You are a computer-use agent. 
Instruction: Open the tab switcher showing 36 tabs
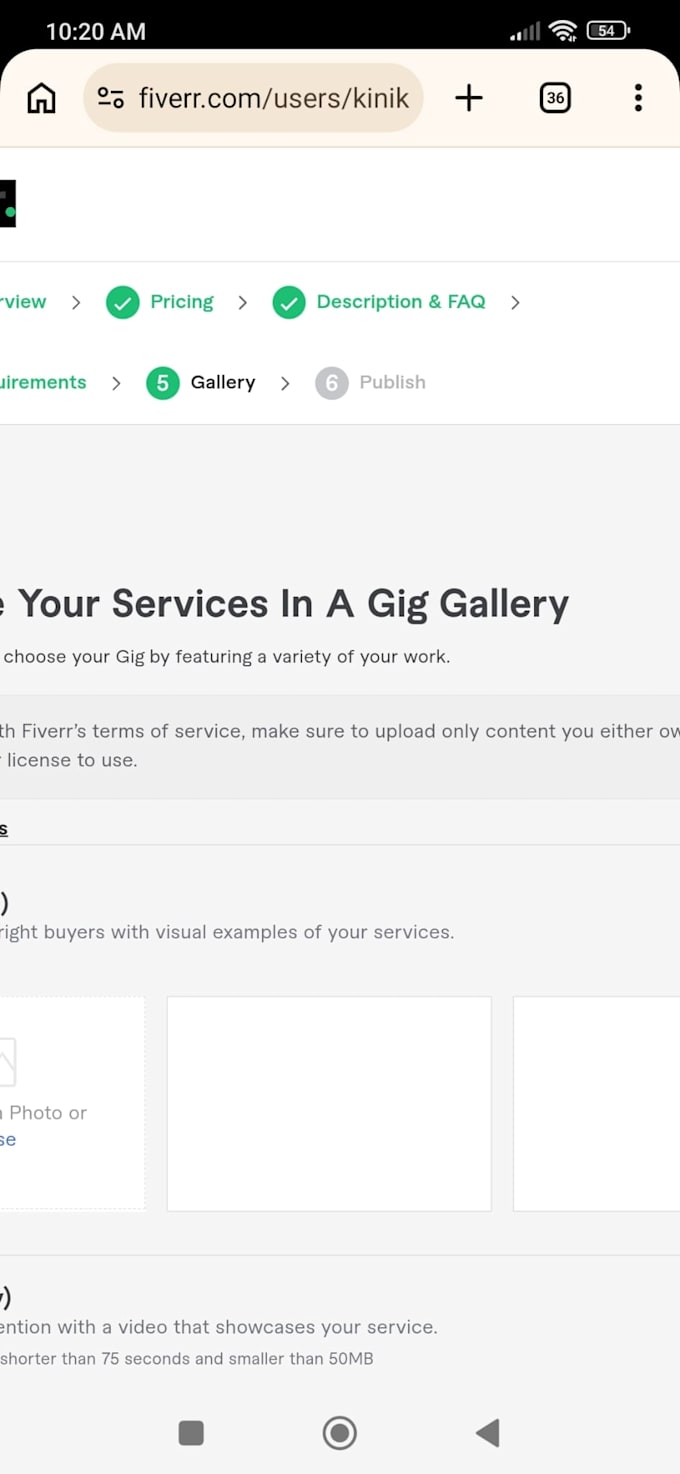(x=555, y=98)
